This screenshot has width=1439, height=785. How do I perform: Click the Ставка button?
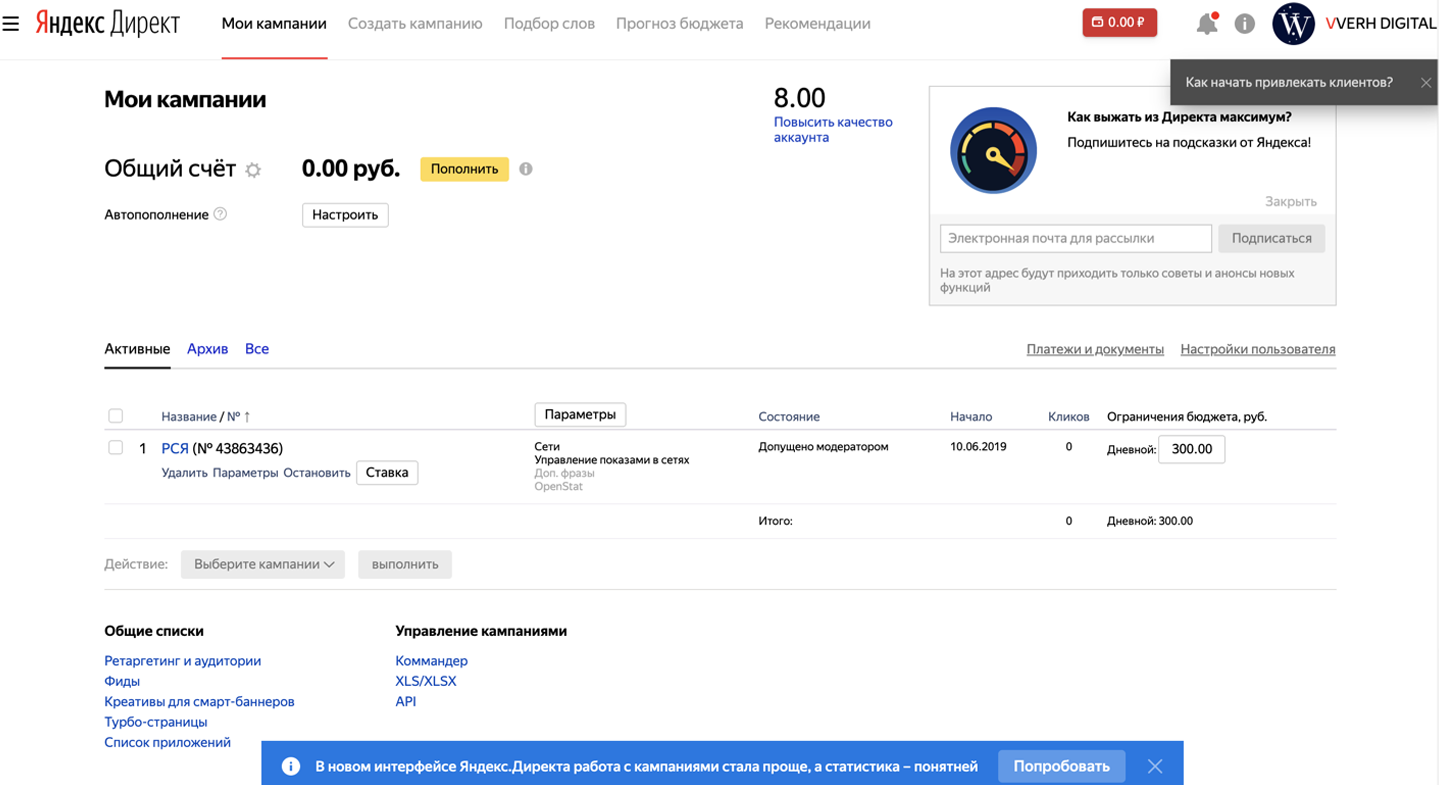click(x=387, y=472)
